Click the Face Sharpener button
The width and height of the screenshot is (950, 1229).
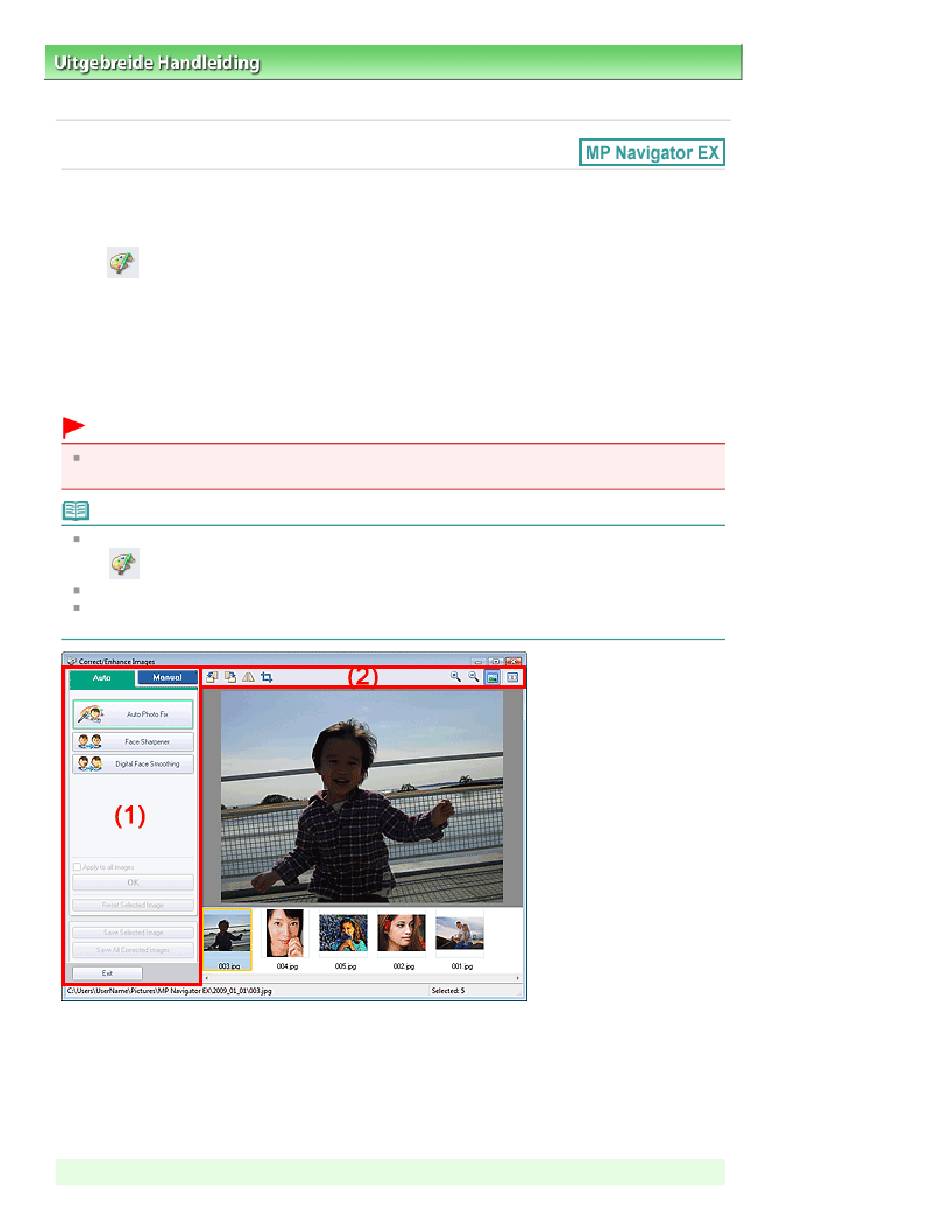(133, 742)
